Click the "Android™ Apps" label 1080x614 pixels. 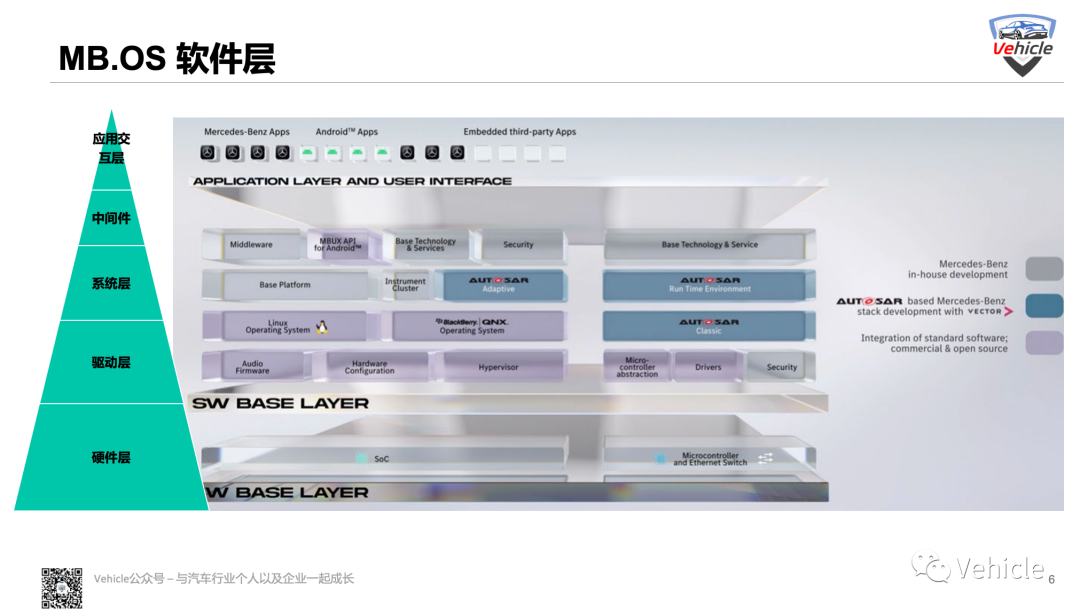[x=346, y=132]
